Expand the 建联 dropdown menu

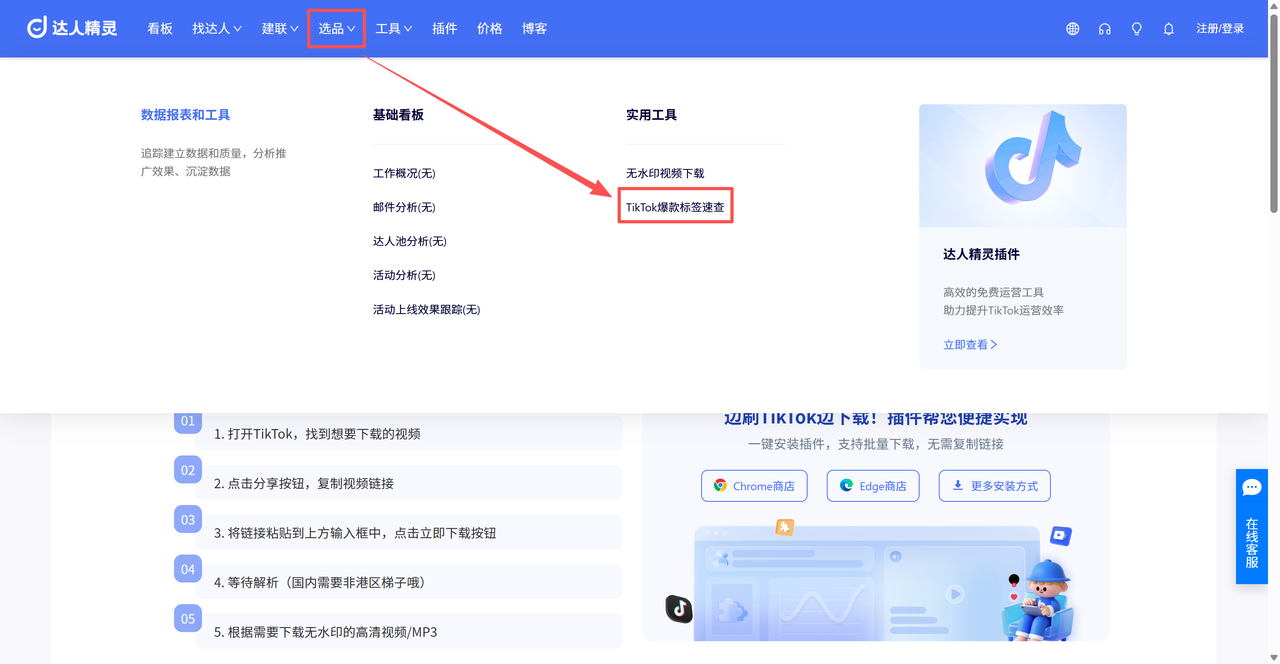[x=280, y=29]
